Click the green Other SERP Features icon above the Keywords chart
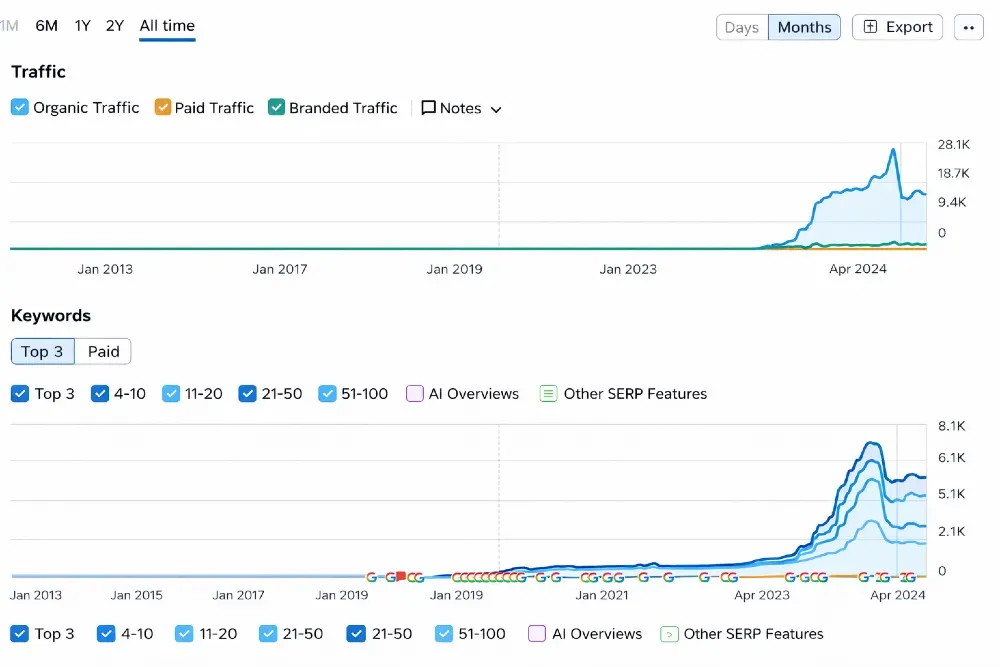Image resolution: width=1000 pixels, height=667 pixels. tap(548, 394)
